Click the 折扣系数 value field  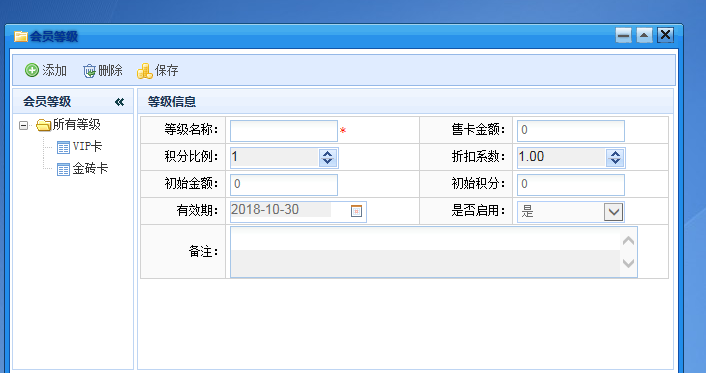(x=561, y=157)
